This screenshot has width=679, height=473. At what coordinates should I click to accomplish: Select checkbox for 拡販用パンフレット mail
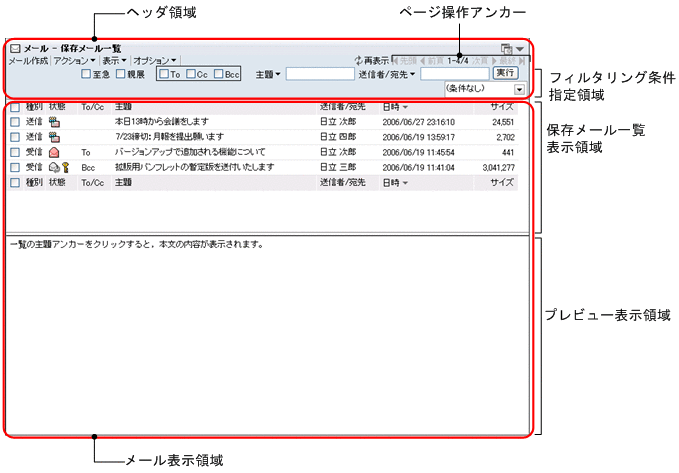pyautogui.click(x=15, y=167)
